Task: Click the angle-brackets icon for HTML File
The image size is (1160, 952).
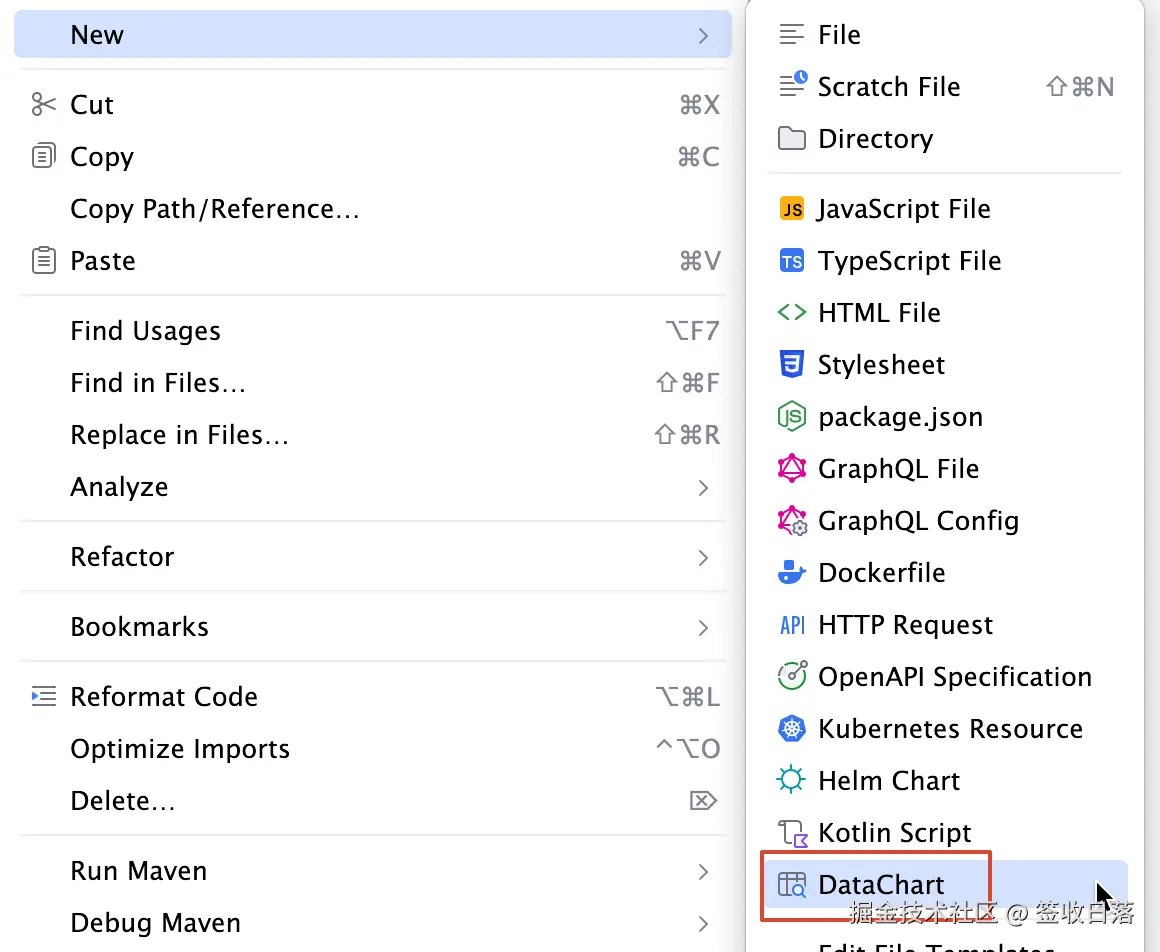Action: [x=792, y=312]
